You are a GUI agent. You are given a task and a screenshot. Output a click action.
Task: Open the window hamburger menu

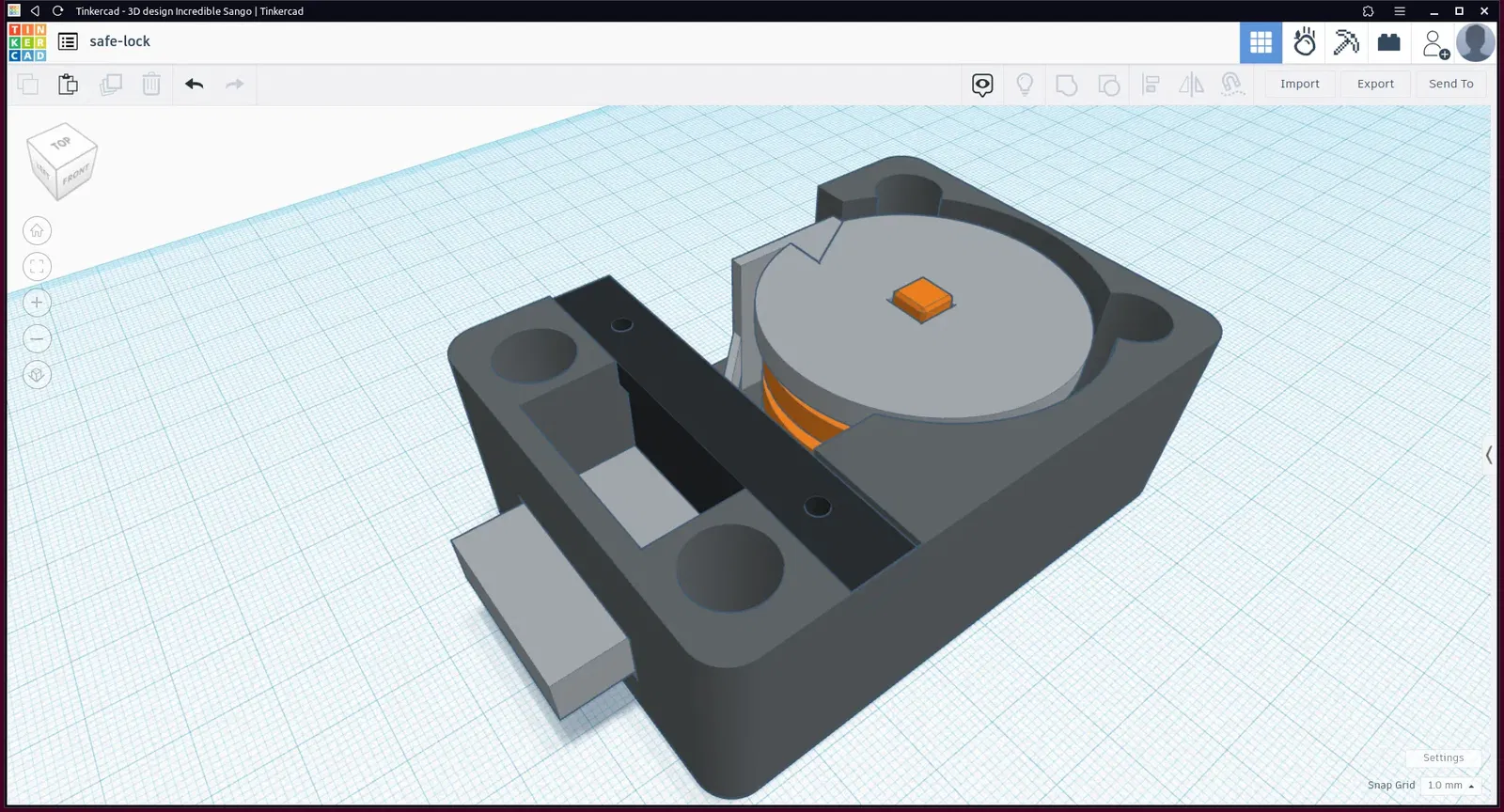tap(1400, 11)
